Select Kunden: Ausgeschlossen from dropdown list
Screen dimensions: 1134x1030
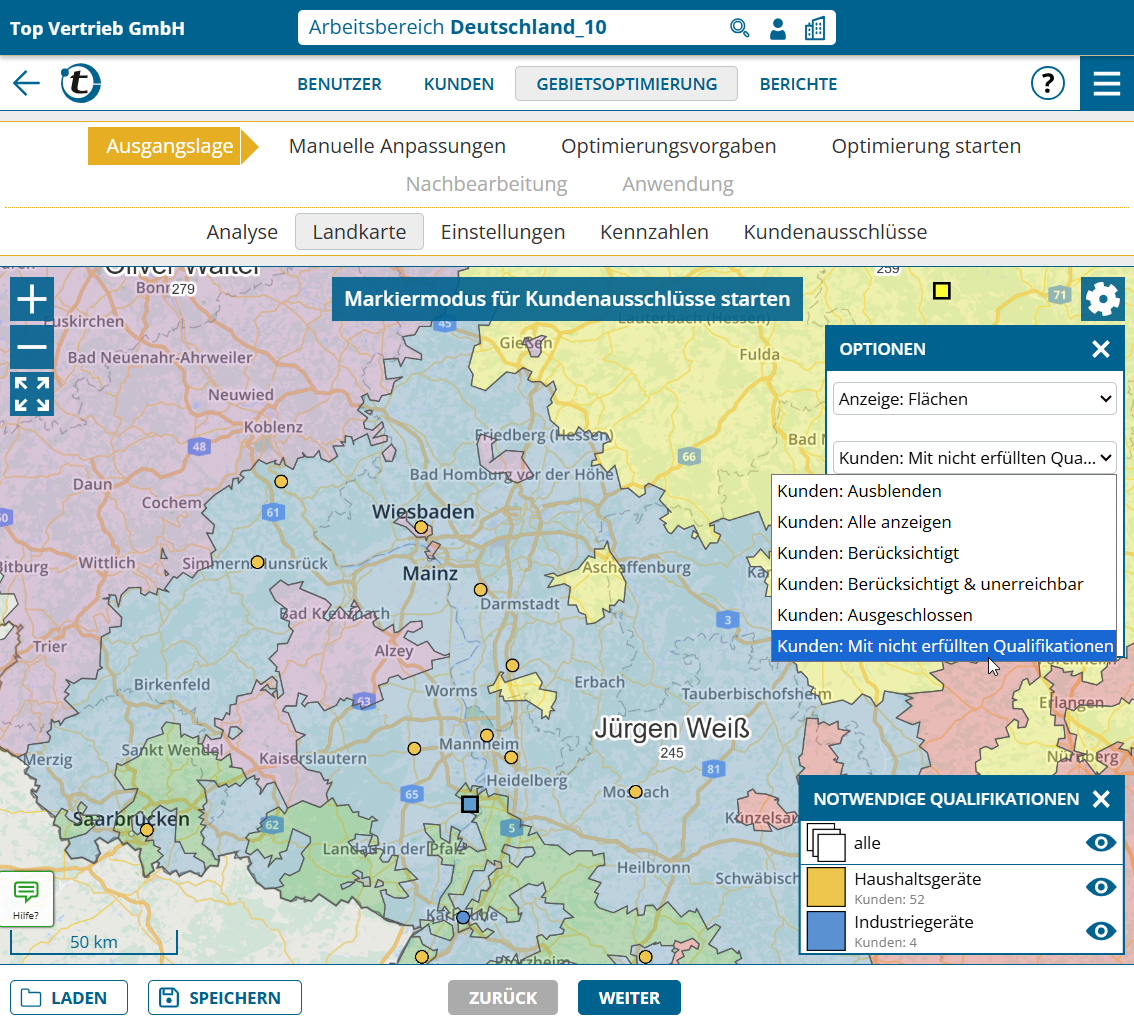[874, 615]
